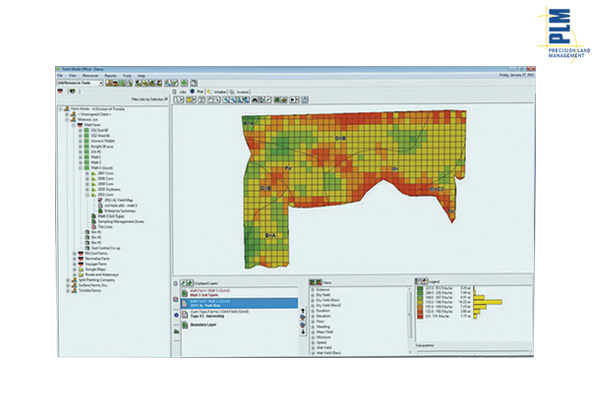Click the blue info icon beside layers
This screenshot has width=600, height=400.
click(176, 315)
